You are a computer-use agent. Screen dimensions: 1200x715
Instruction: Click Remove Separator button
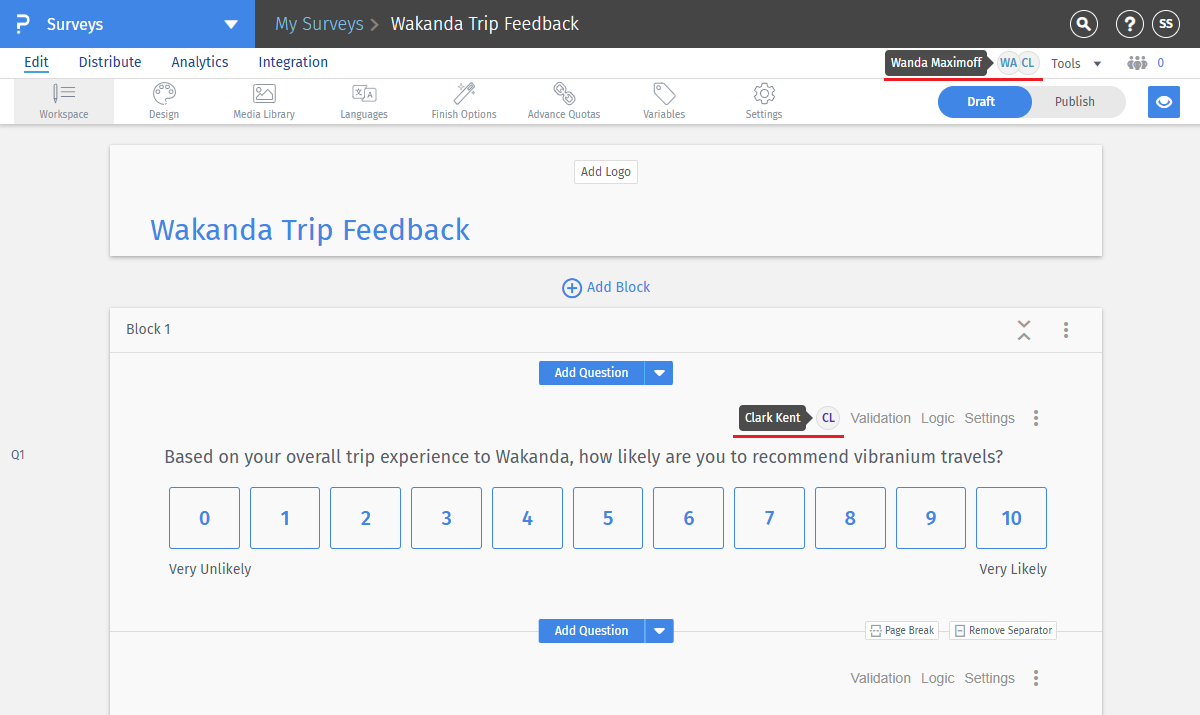pos(1003,631)
